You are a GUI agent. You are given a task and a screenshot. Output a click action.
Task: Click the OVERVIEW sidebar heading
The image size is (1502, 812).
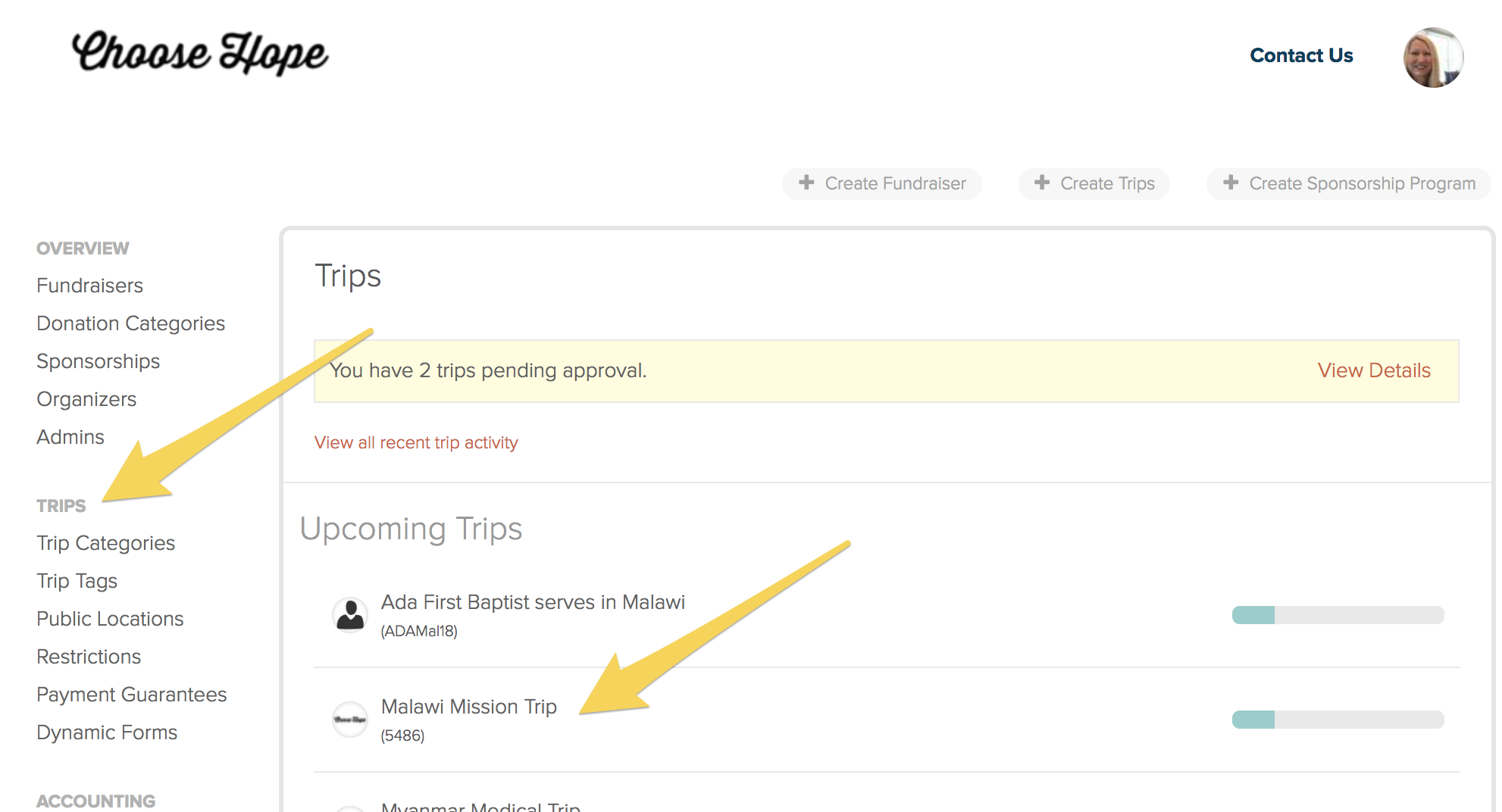click(83, 248)
